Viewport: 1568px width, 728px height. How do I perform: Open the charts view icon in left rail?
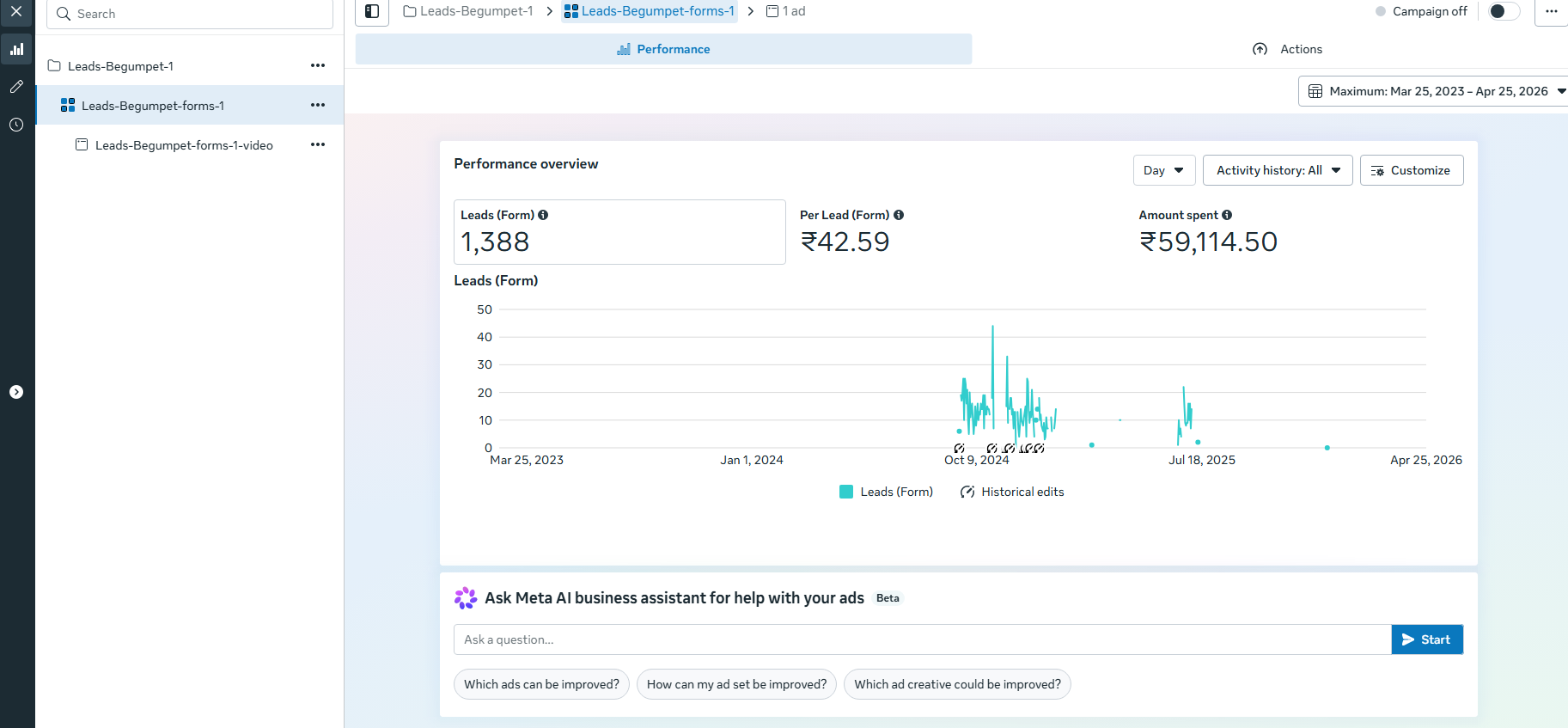point(16,50)
